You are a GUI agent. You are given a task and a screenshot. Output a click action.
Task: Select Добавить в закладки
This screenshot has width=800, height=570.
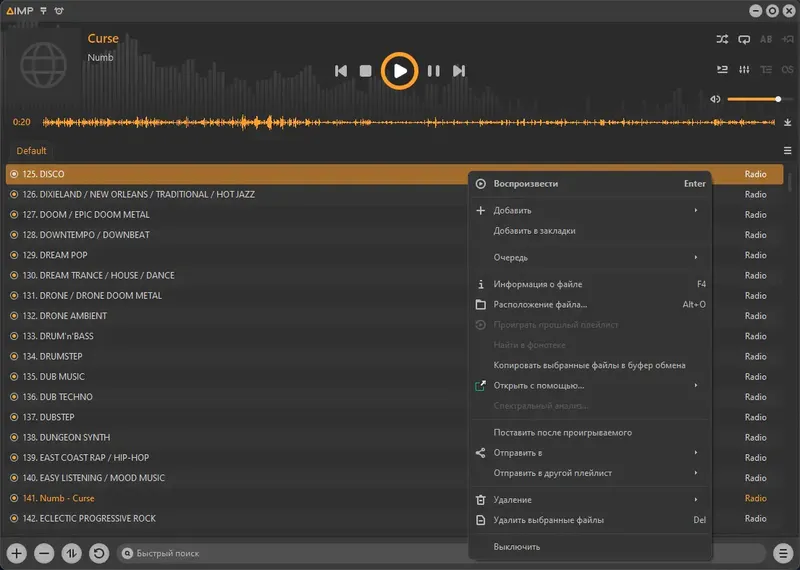click(x=590, y=231)
